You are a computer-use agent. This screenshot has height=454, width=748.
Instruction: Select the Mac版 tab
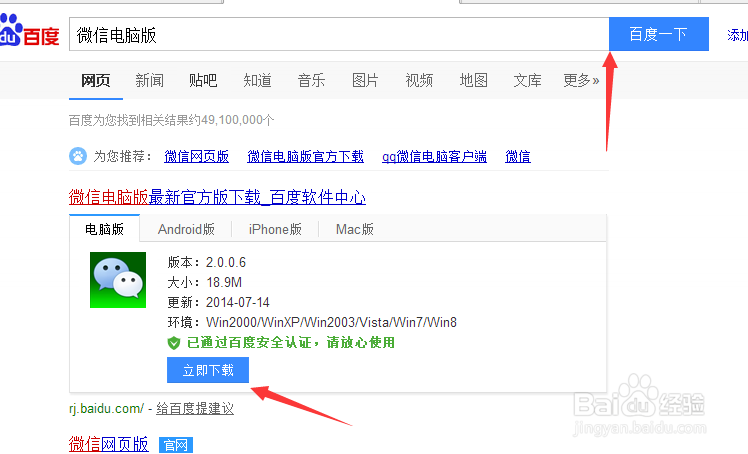click(x=354, y=229)
